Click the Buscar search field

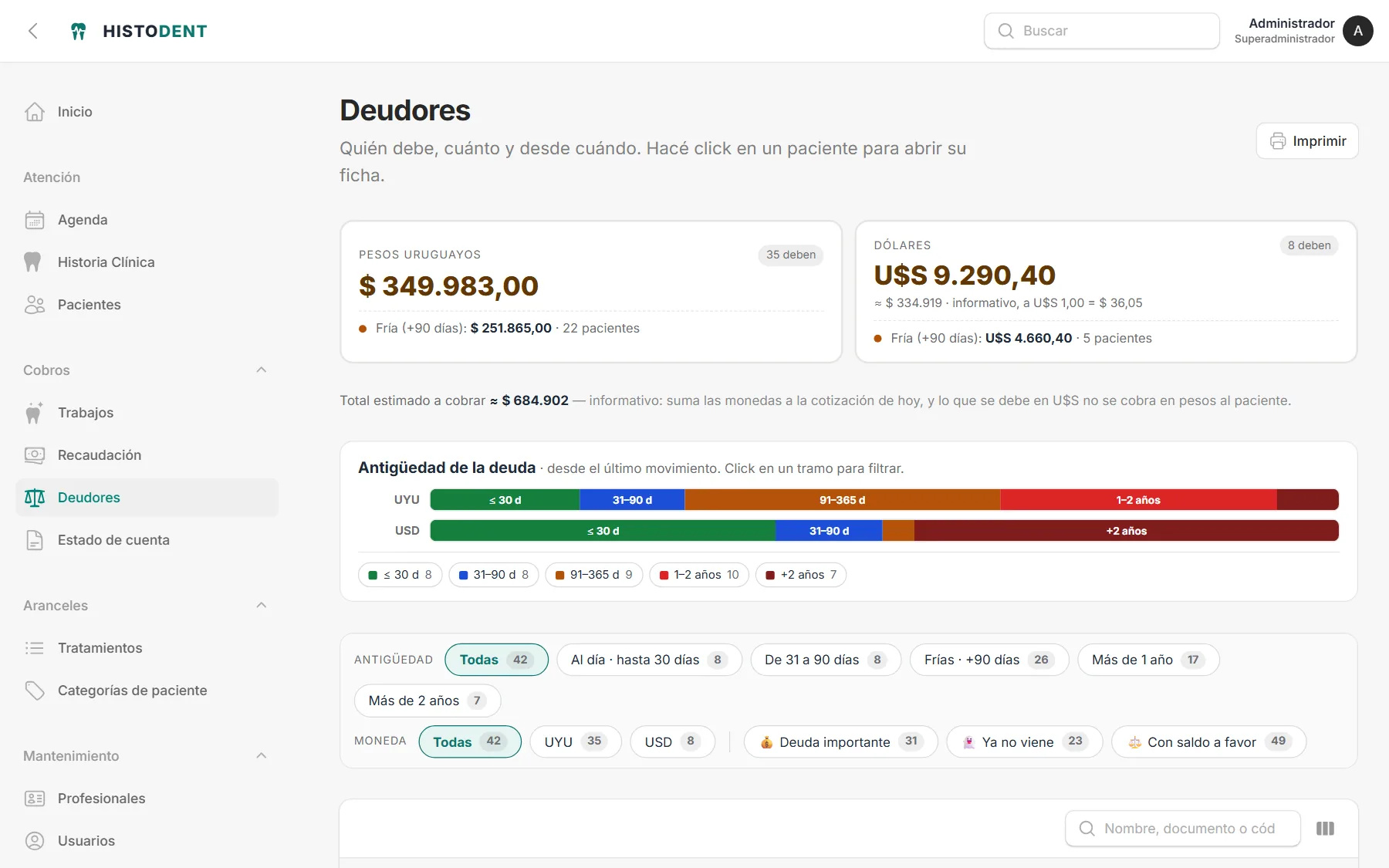[1101, 31]
